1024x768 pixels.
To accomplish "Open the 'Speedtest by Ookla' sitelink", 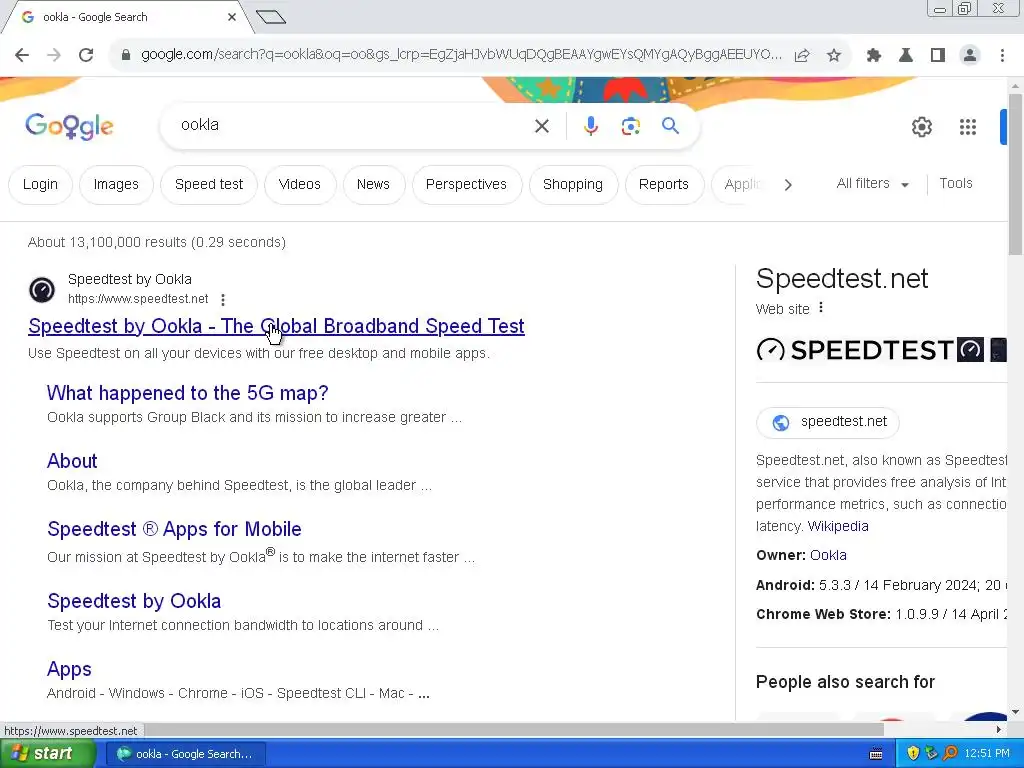I will (134, 601).
